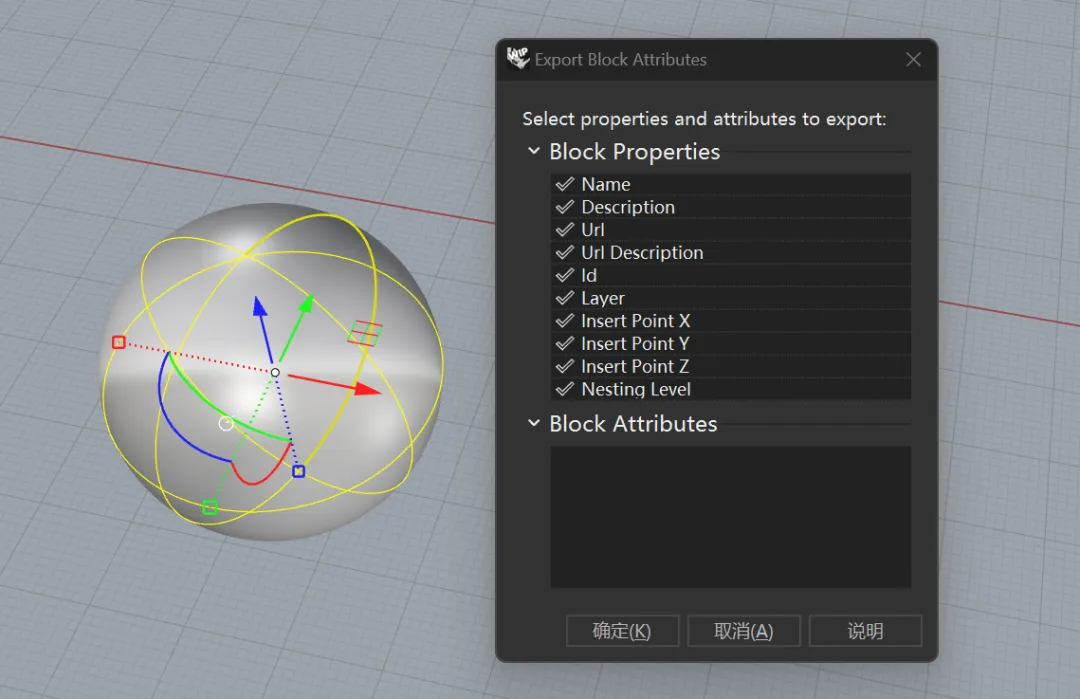
Task: Click the green square scale handle
Action: pyautogui.click(x=210, y=507)
